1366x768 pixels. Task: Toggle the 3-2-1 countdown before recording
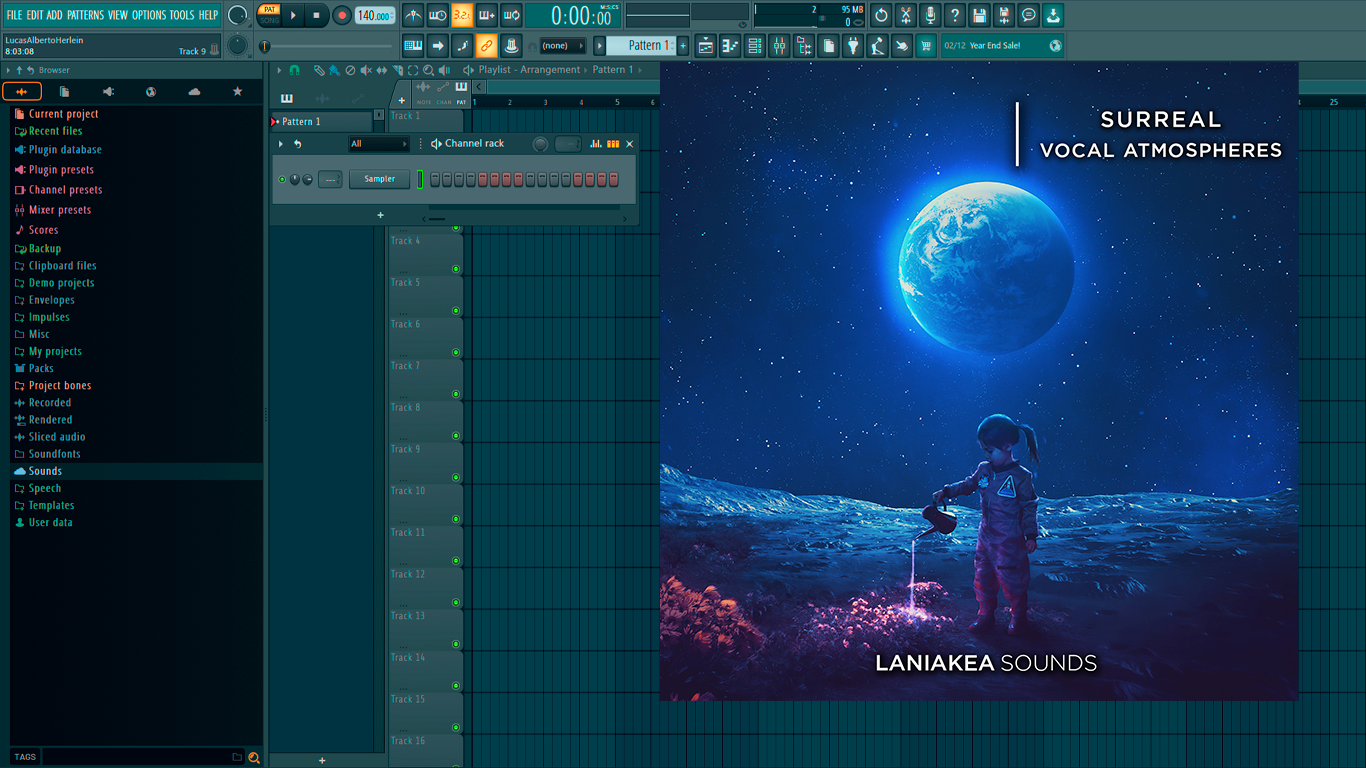[462, 15]
